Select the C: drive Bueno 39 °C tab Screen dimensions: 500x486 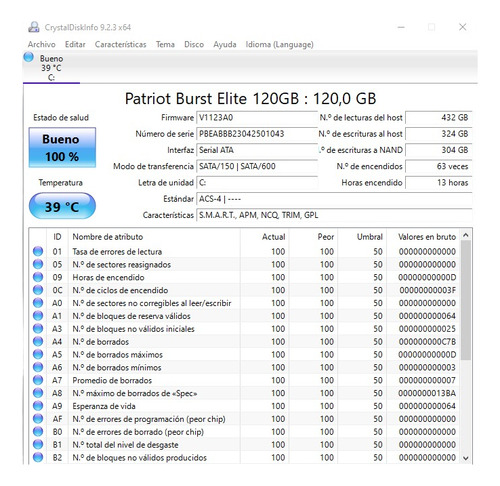(51, 68)
